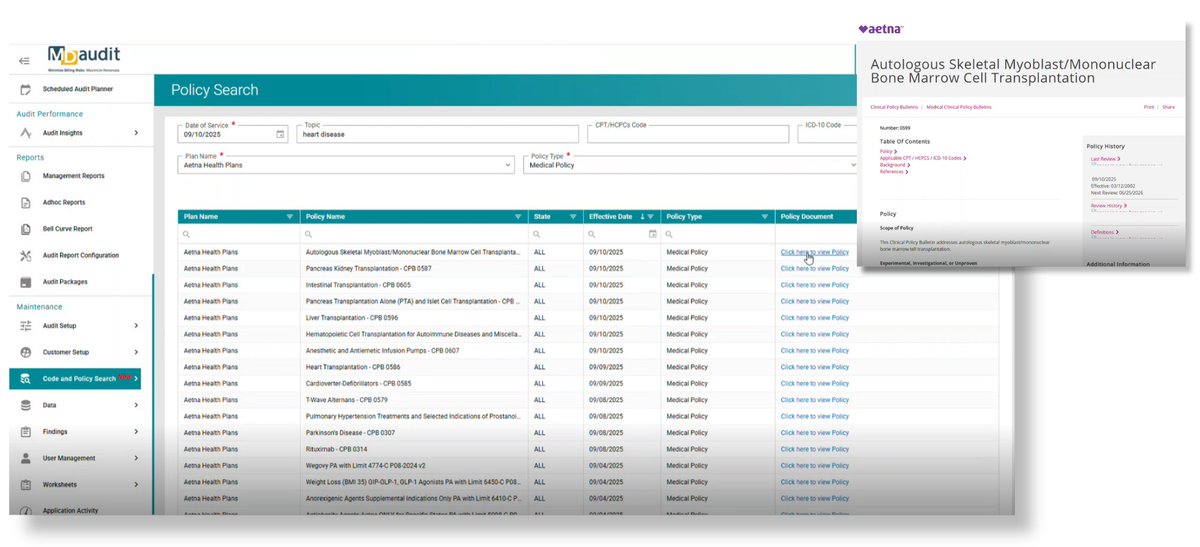The width and height of the screenshot is (1200, 547).
Task: Expand the Audit Setup submenu chevron
Action: point(136,326)
